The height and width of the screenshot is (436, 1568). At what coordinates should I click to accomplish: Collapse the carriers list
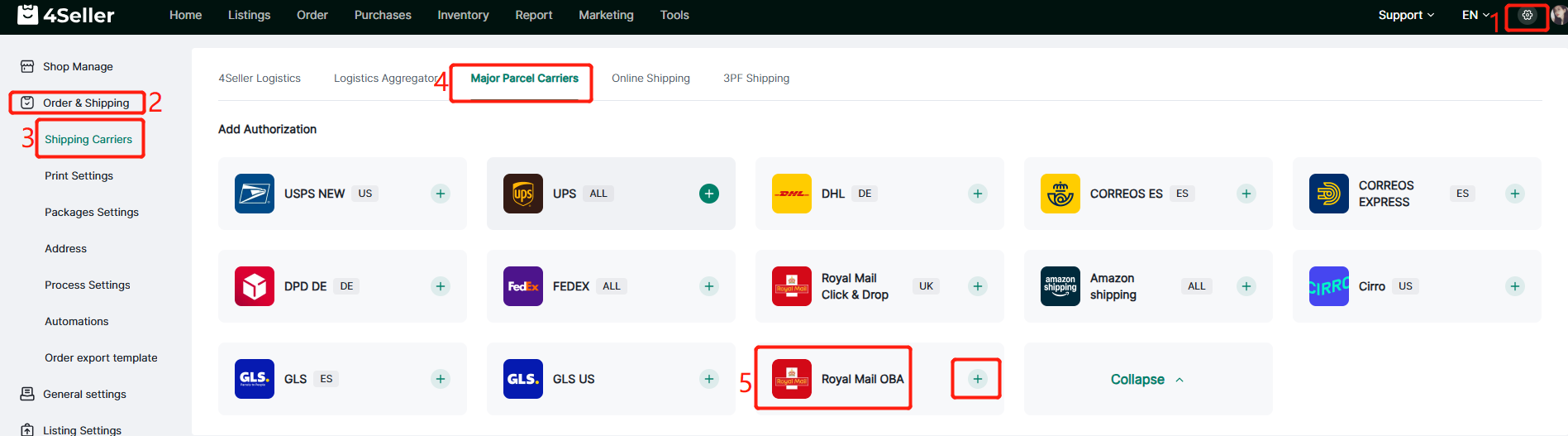click(1147, 379)
